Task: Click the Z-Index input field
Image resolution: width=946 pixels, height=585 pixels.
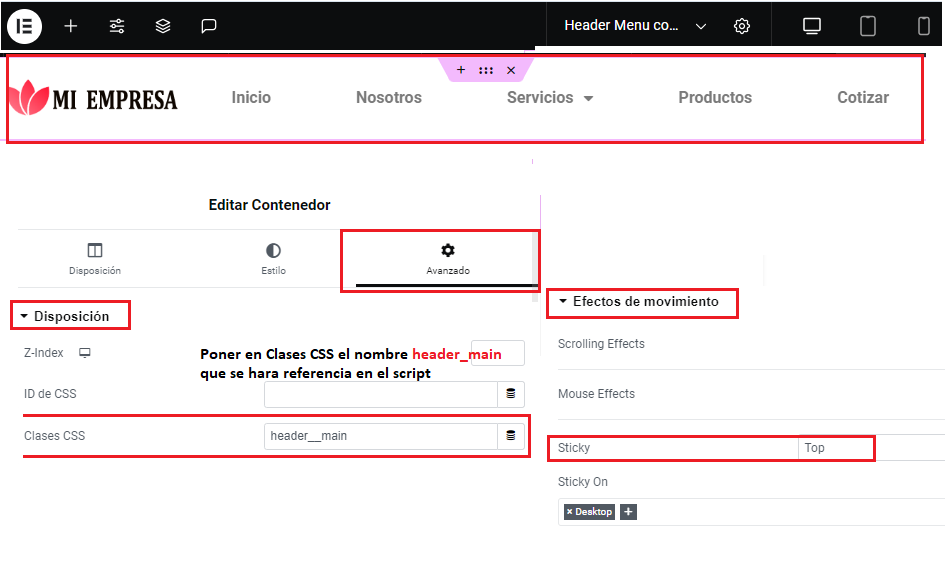Action: pyautogui.click(x=498, y=353)
